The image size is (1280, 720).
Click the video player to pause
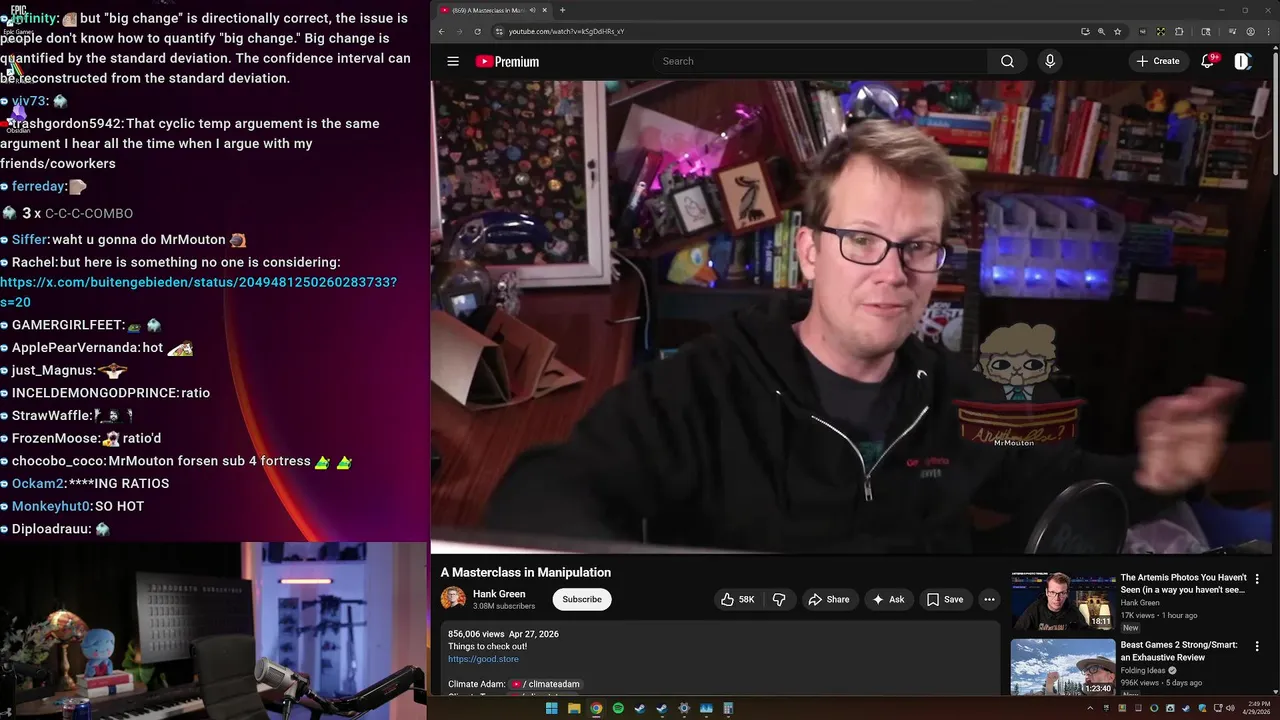(851, 316)
